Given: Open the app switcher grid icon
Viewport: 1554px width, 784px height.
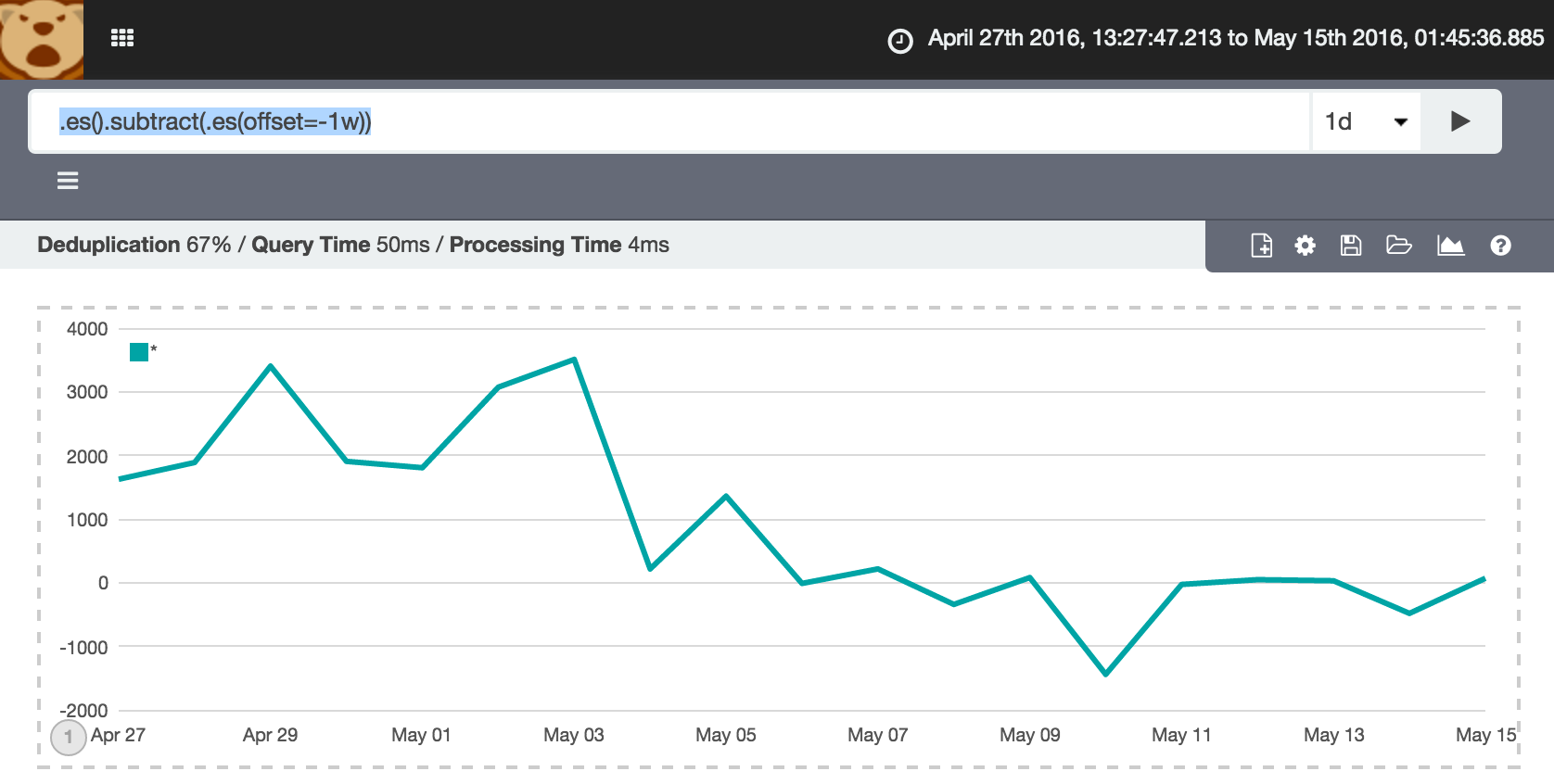Looking at the screenshot, I should (x=122, y=38).
